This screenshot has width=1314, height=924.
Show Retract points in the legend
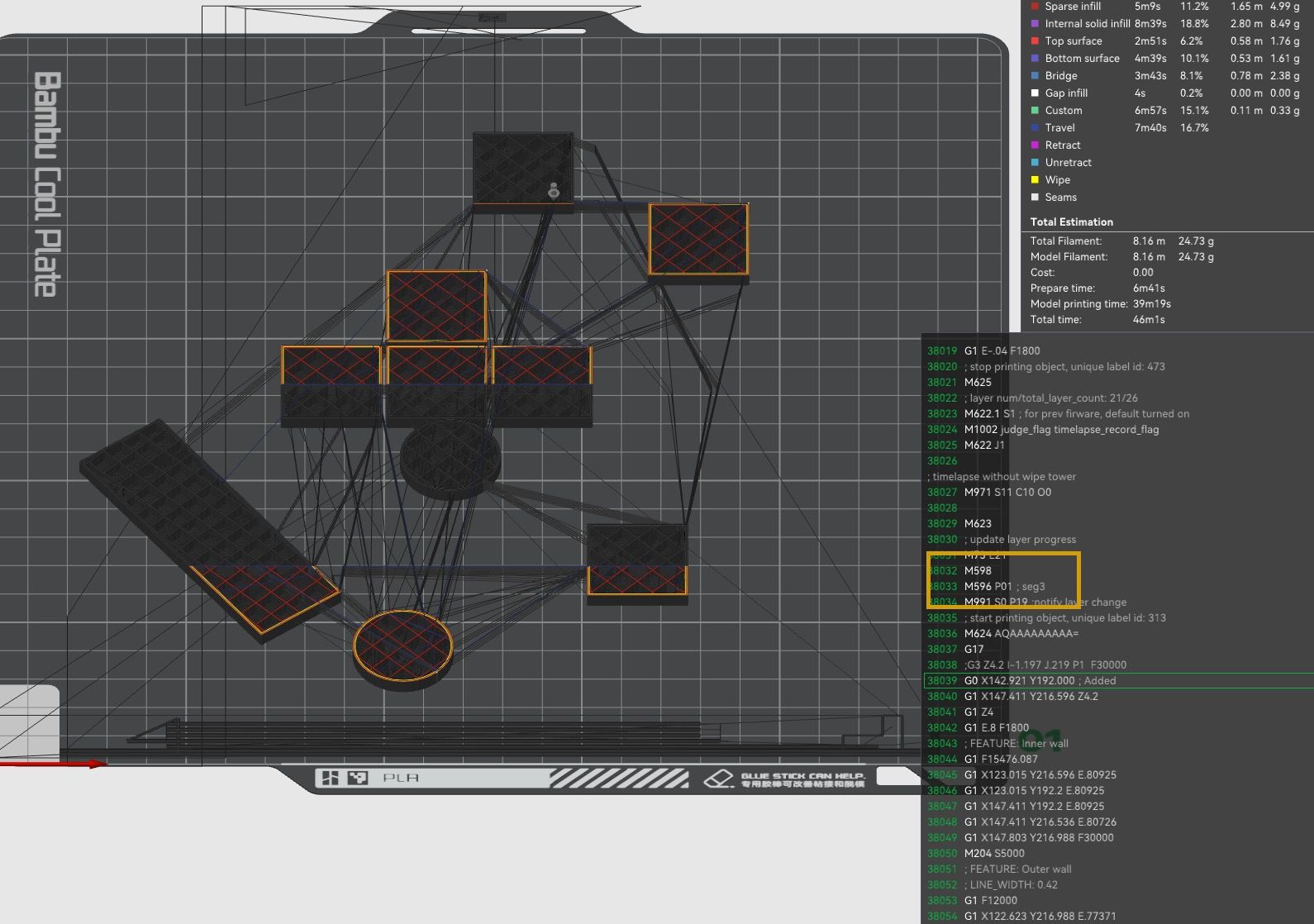(1035, 145)
